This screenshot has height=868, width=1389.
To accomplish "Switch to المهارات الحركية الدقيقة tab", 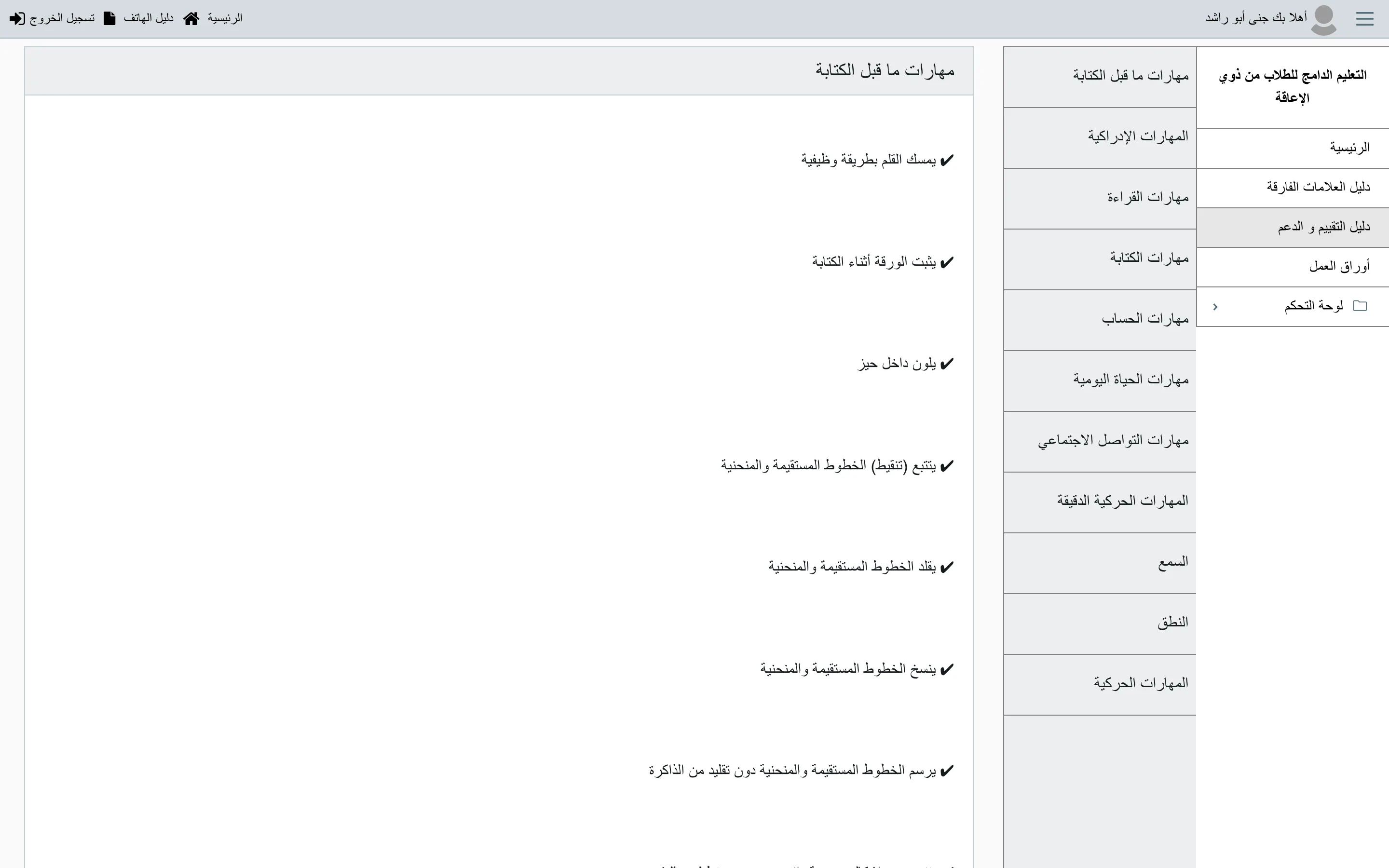I will coord(1100,502).
